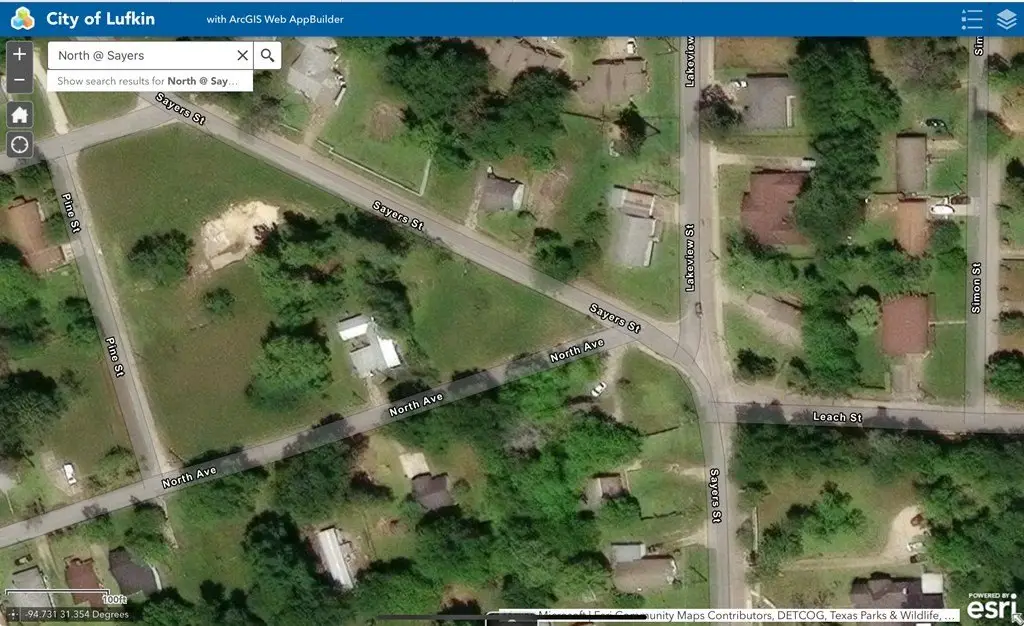Clear the North @ Sayers search text
Screen dimensions: 1024x626
(x=242, y=56)
